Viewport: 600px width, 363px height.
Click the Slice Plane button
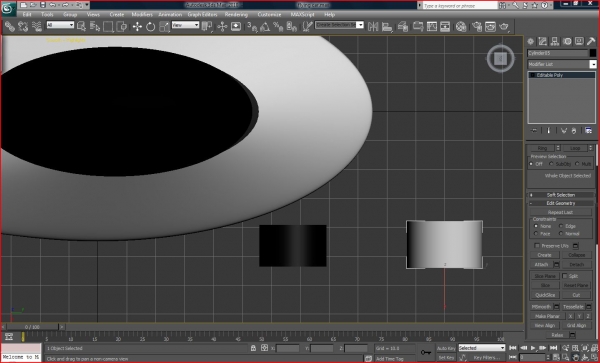(545, 276)
